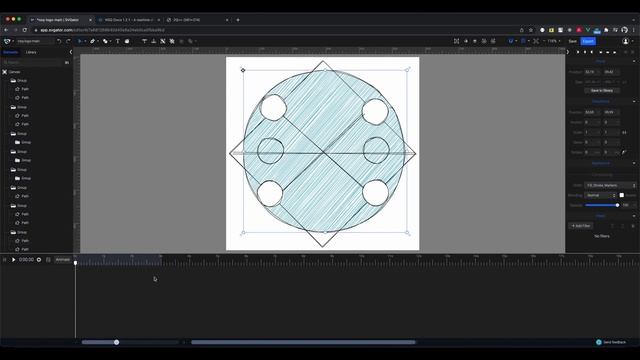The image size is (640, 360).
Task: Collapse the Appearance section arrow
Action: coord(634,163)
